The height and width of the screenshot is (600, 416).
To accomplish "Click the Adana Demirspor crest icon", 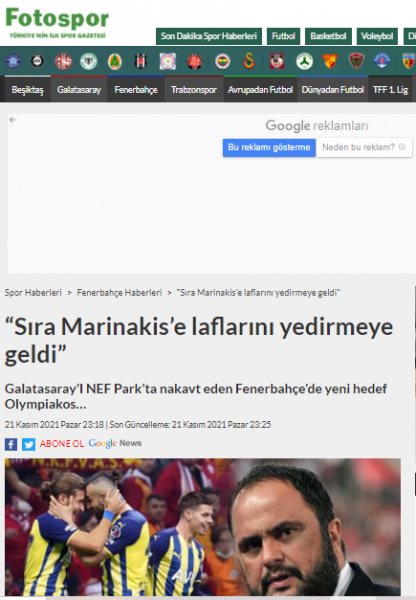I will [x=13, y=61].
